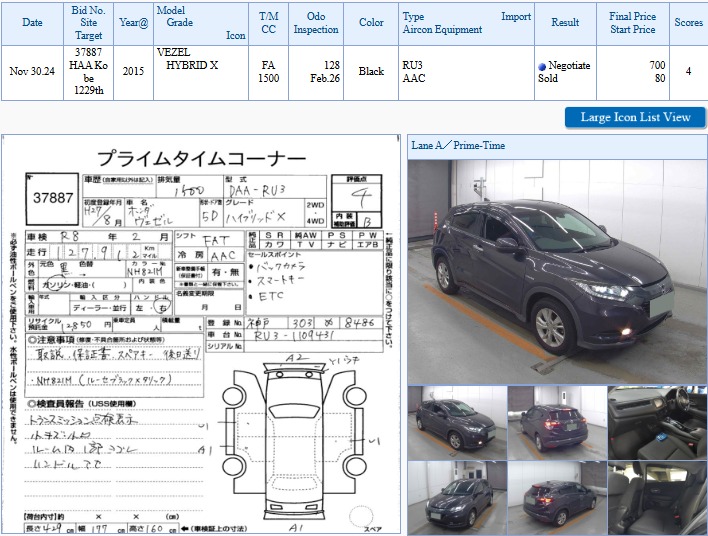
Task: Click the Bid No. Site Target header
Action: pyautogui.click(x=88, y=23)
